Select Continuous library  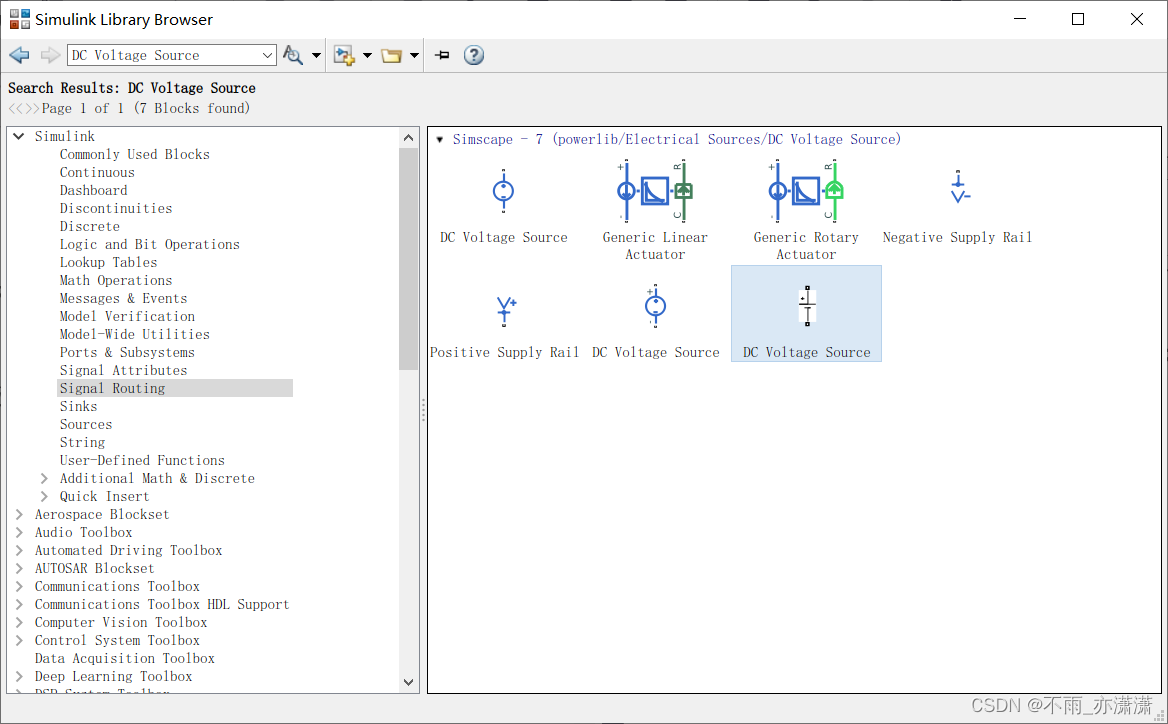[x=97, y=172]
